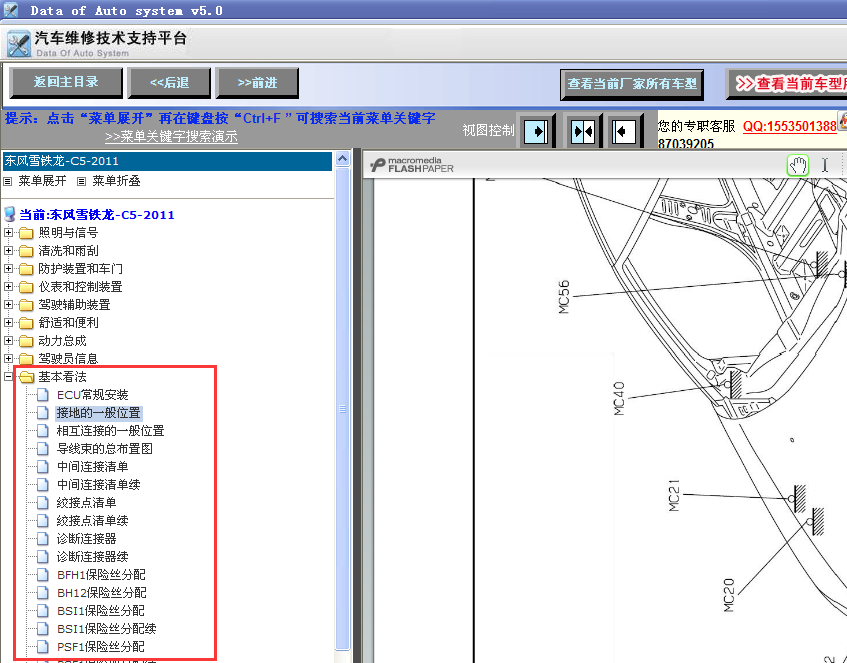
Task: Click the tree panel scrollbar up arrow
Action: [342, 159]
